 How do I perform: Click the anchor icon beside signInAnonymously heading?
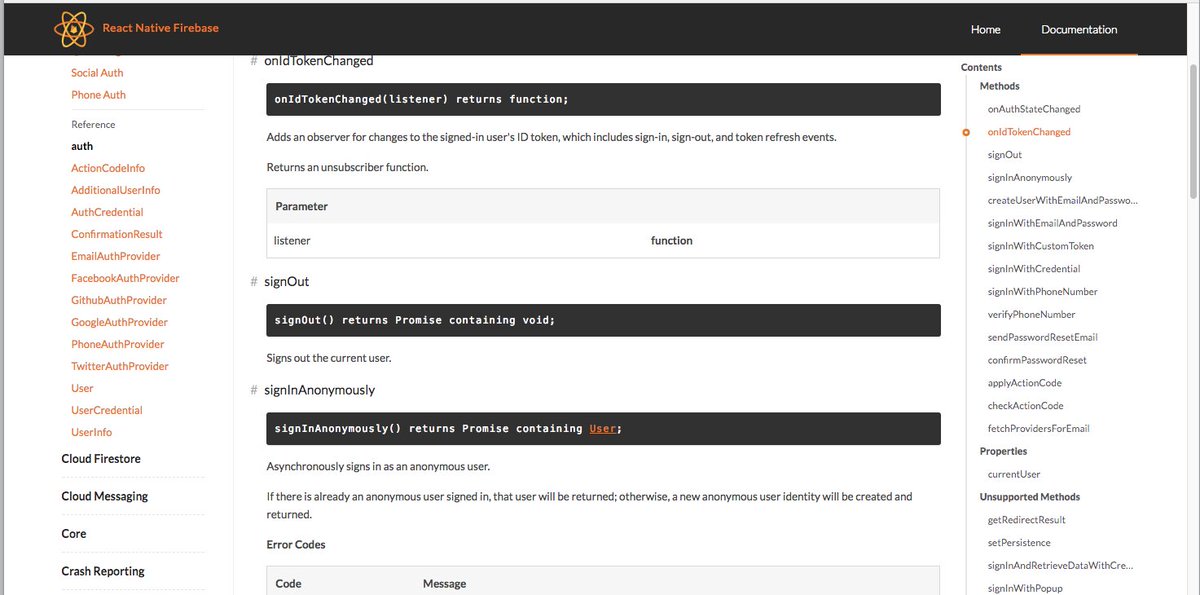(x=252, y=390)
